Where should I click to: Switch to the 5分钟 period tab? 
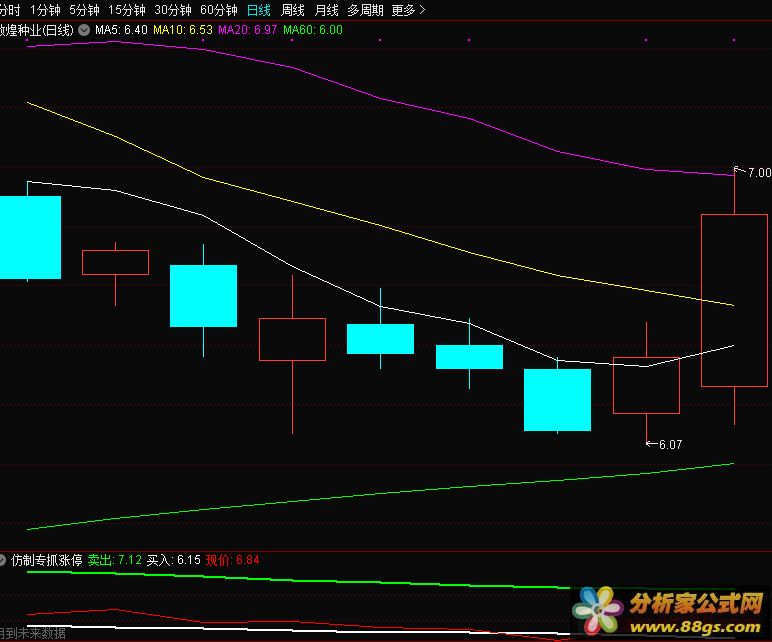[x=84, y=10]
